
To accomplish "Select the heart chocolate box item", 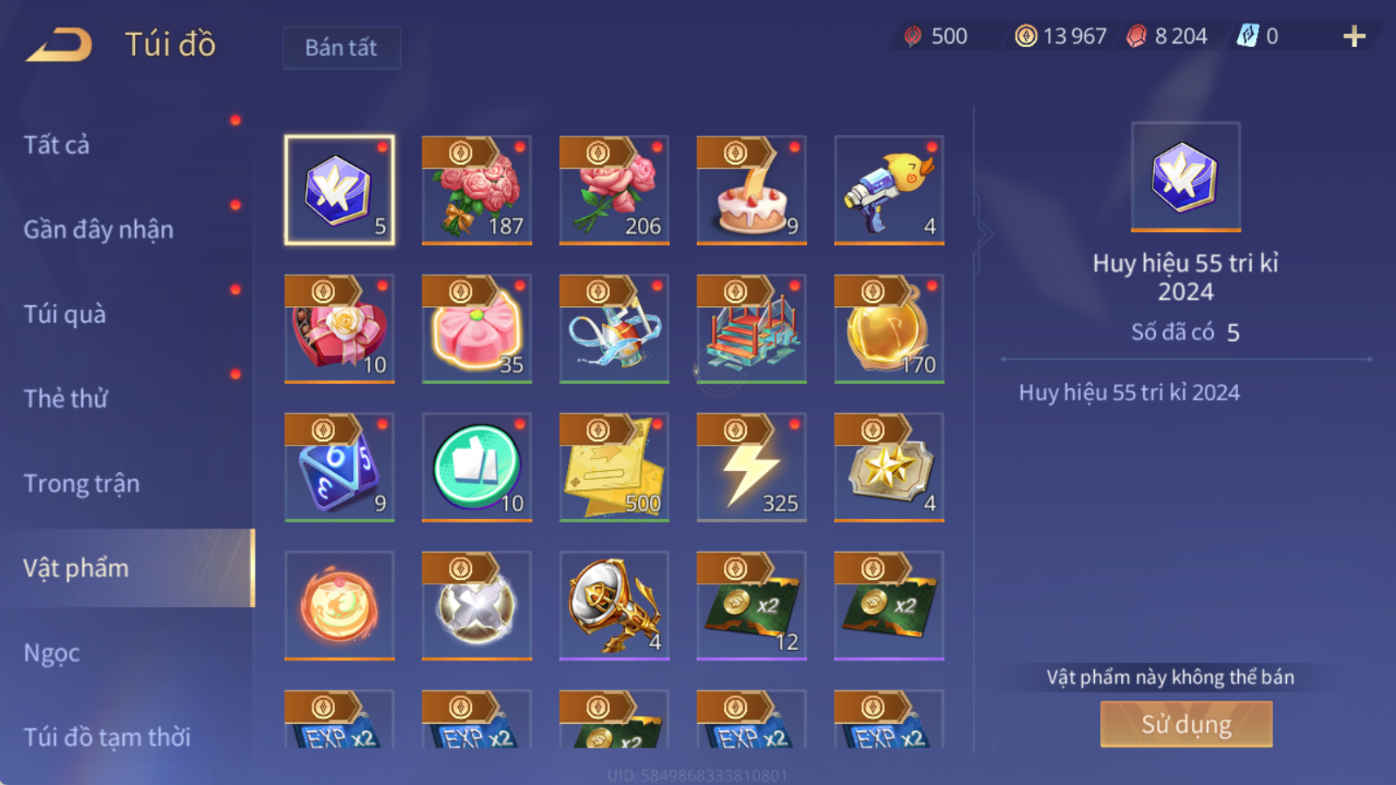I will [339, 329].
